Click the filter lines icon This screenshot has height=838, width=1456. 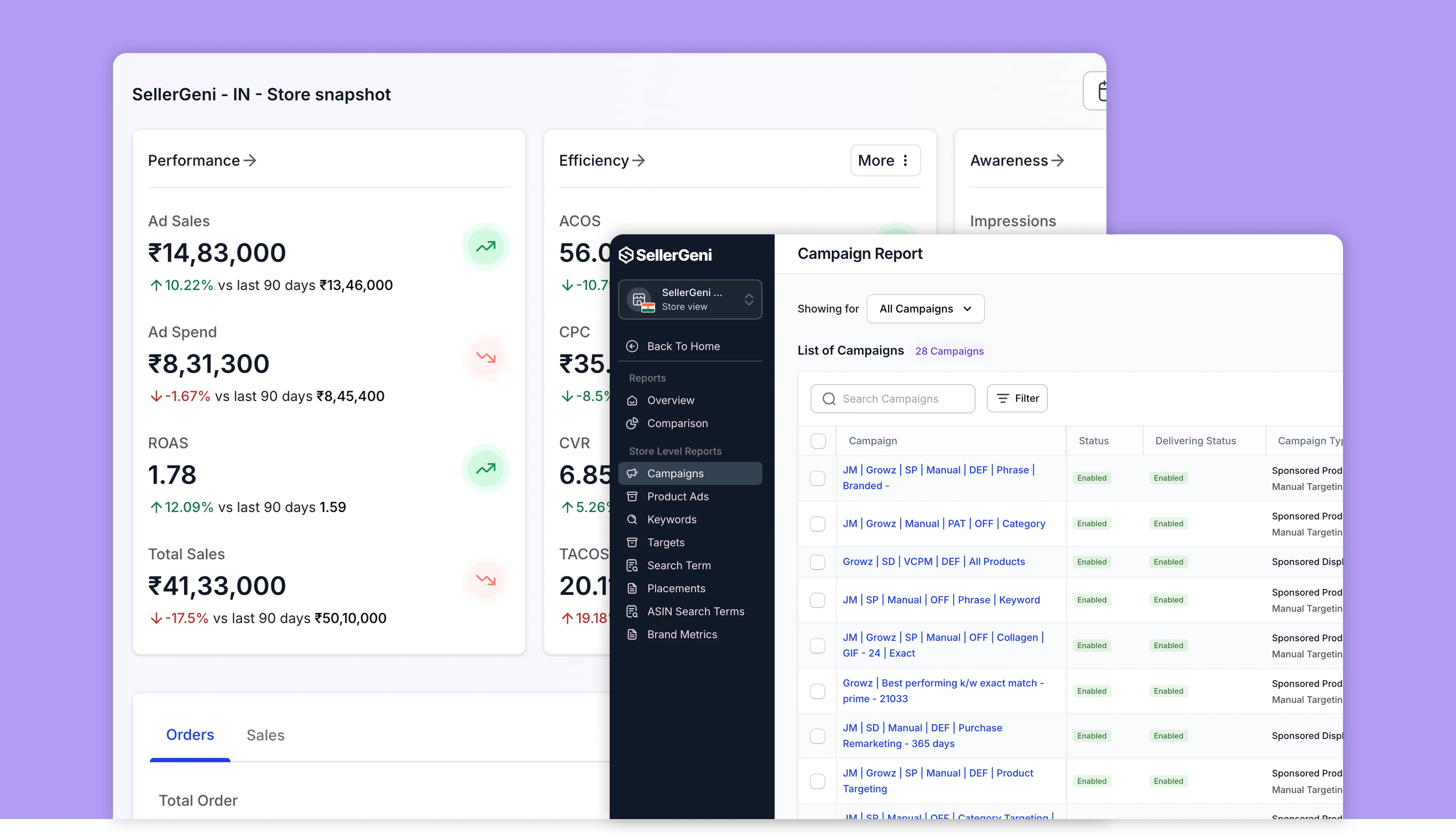point(1003,399)
